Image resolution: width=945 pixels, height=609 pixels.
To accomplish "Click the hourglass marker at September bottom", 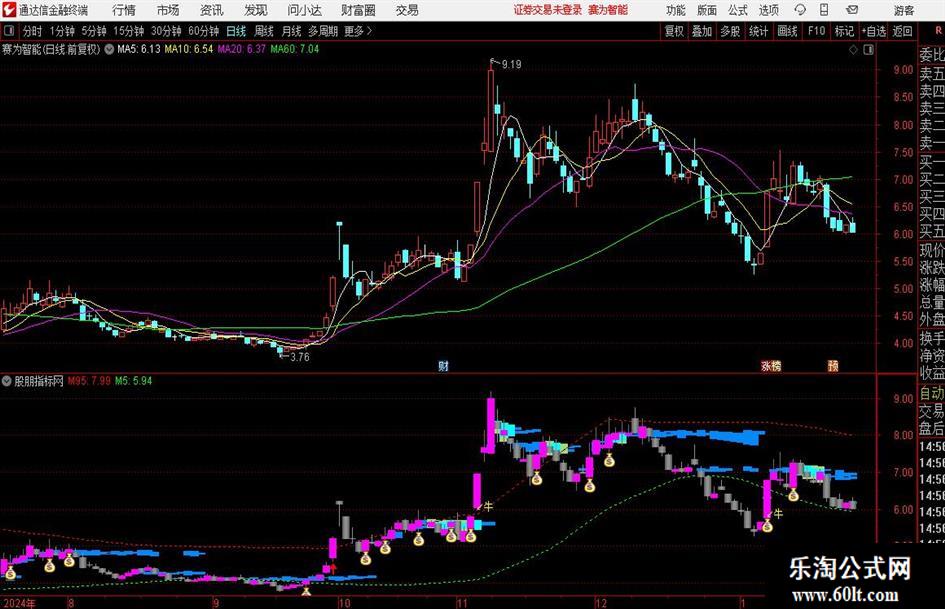I will coord(306,592).
